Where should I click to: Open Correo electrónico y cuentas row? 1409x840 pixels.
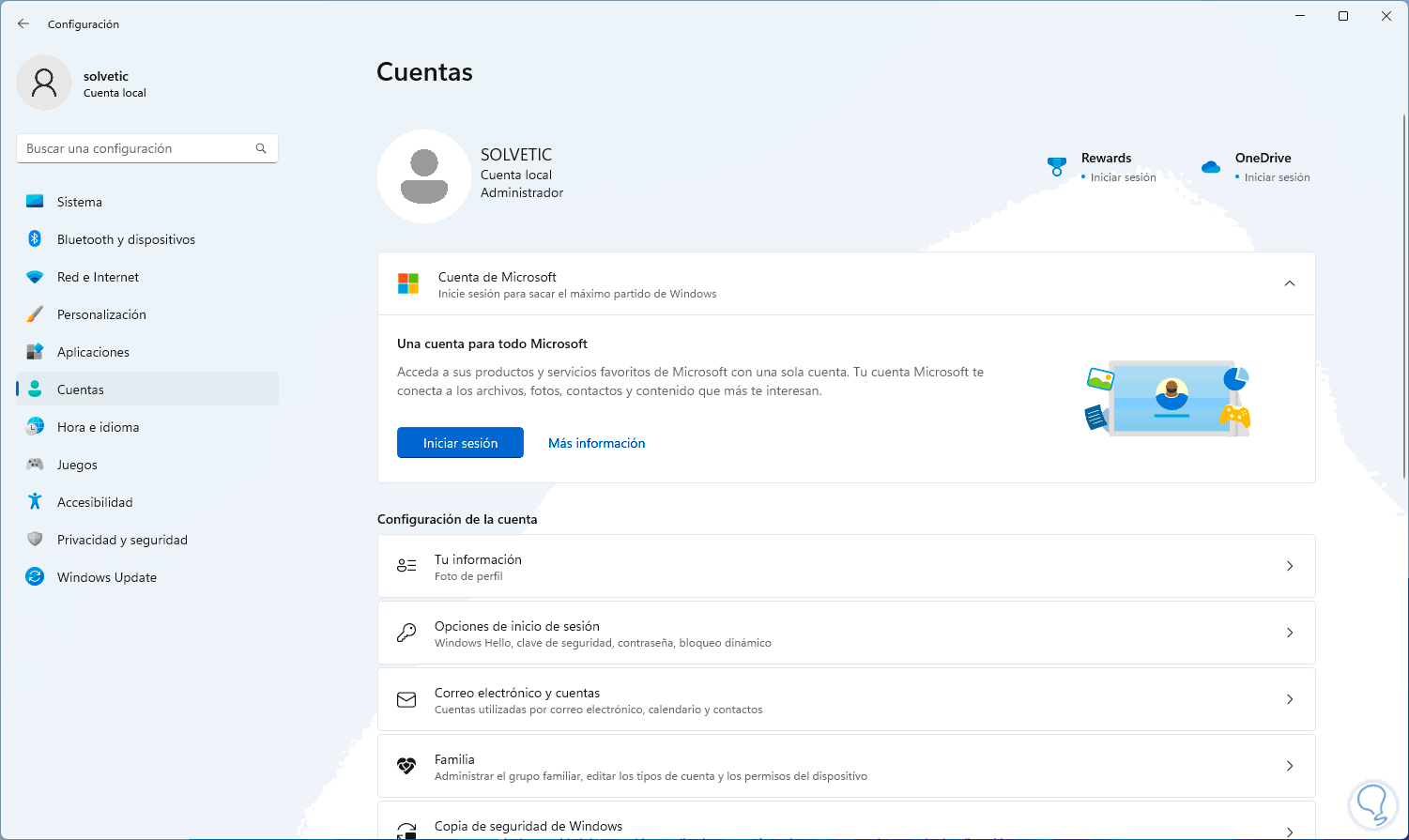(847, 699)
